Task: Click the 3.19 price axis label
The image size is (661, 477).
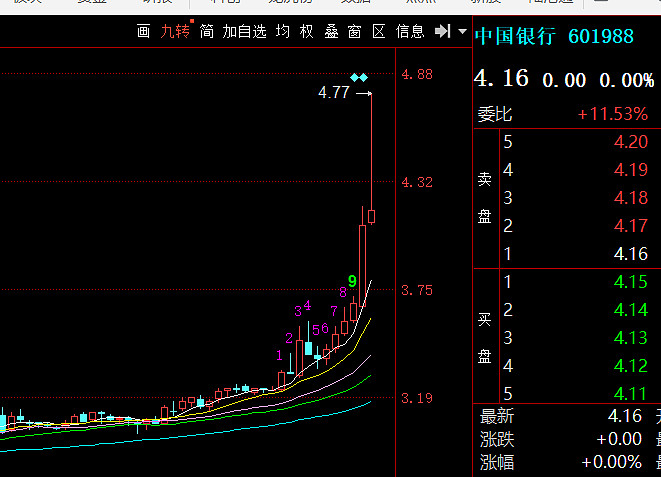Action: pyautogui.click(x=417, y=398)
